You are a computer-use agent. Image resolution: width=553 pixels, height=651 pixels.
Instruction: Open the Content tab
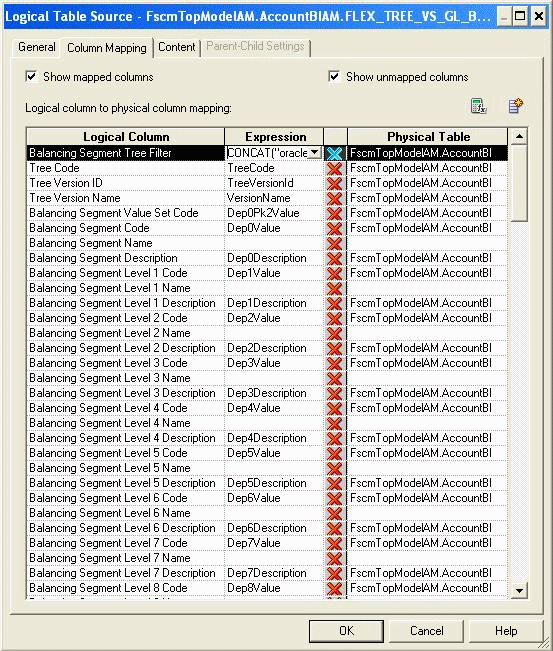pos(176,47)
